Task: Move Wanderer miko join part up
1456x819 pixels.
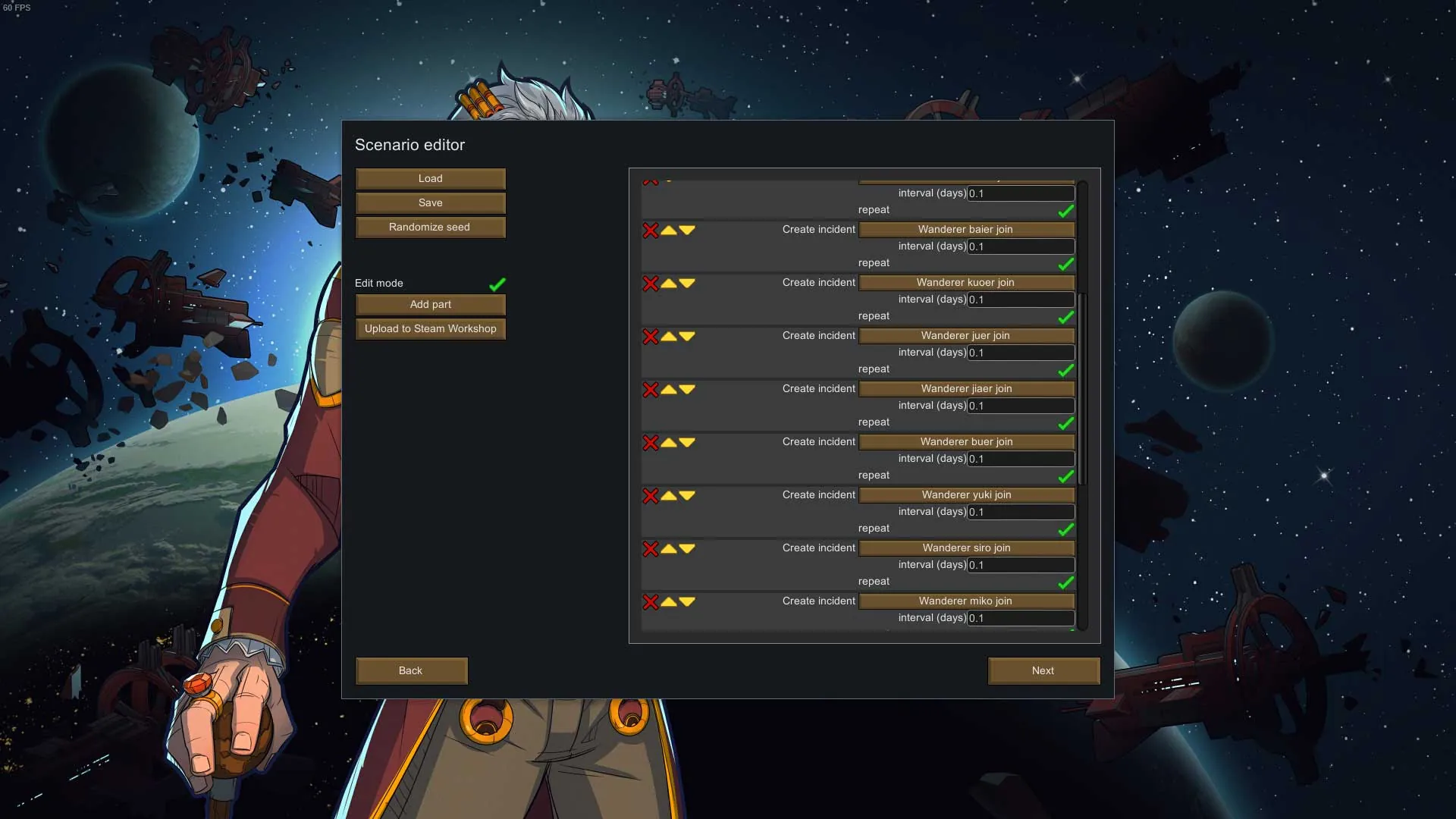Action: [669, 601]
